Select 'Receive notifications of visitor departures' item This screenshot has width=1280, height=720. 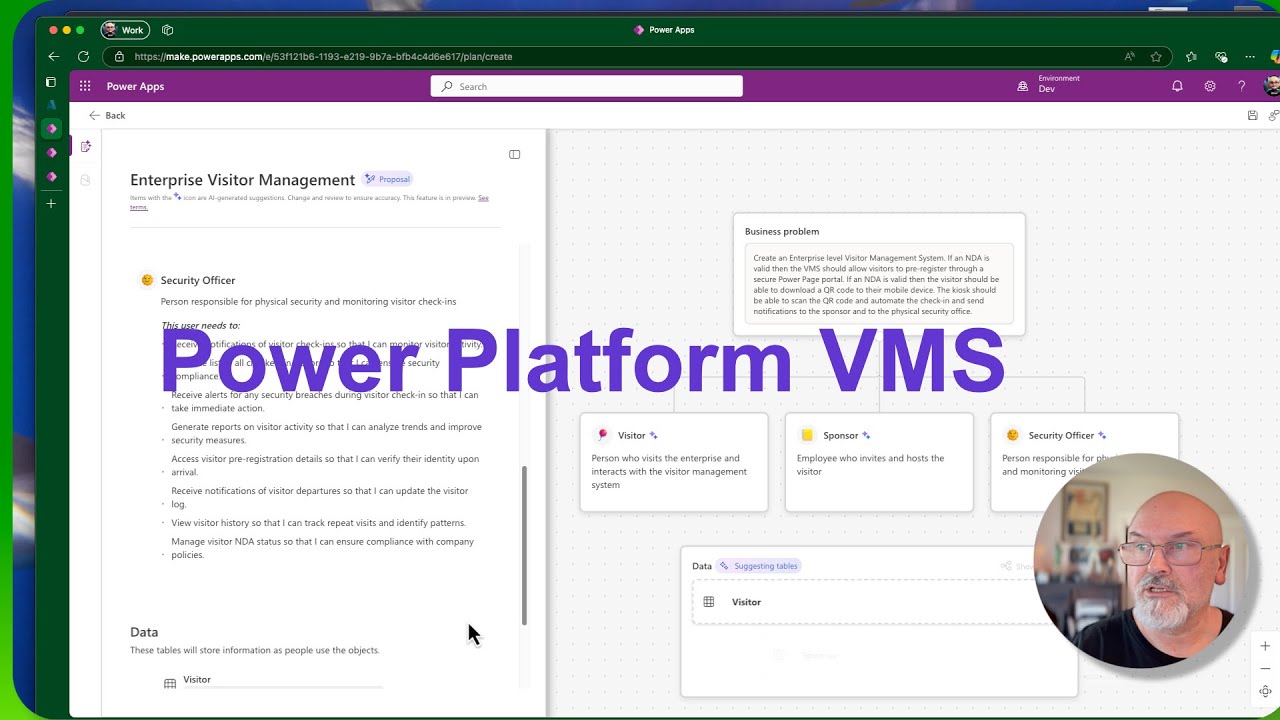(x=320, y=497)
